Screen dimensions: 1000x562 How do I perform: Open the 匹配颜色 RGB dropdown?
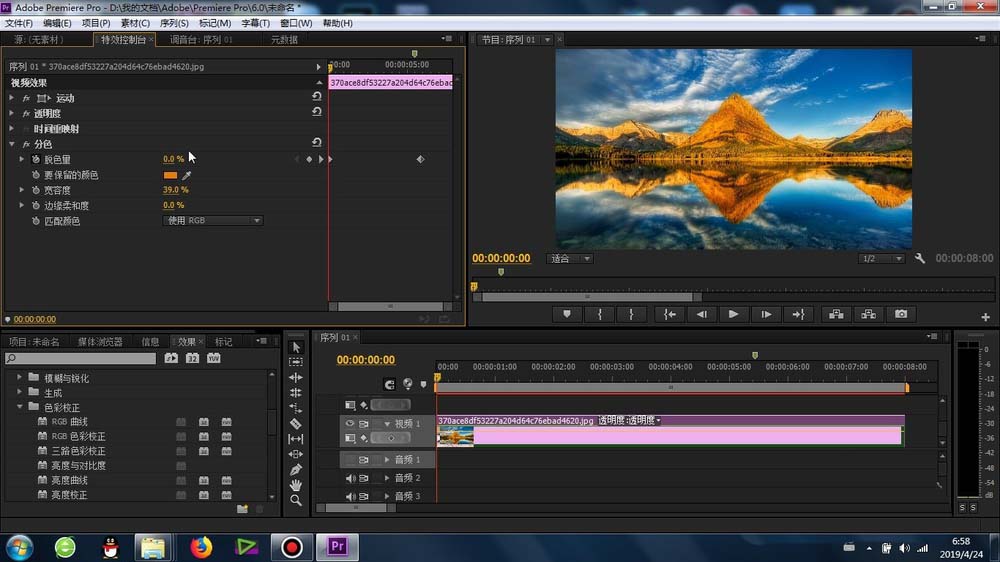pos(213,221)
